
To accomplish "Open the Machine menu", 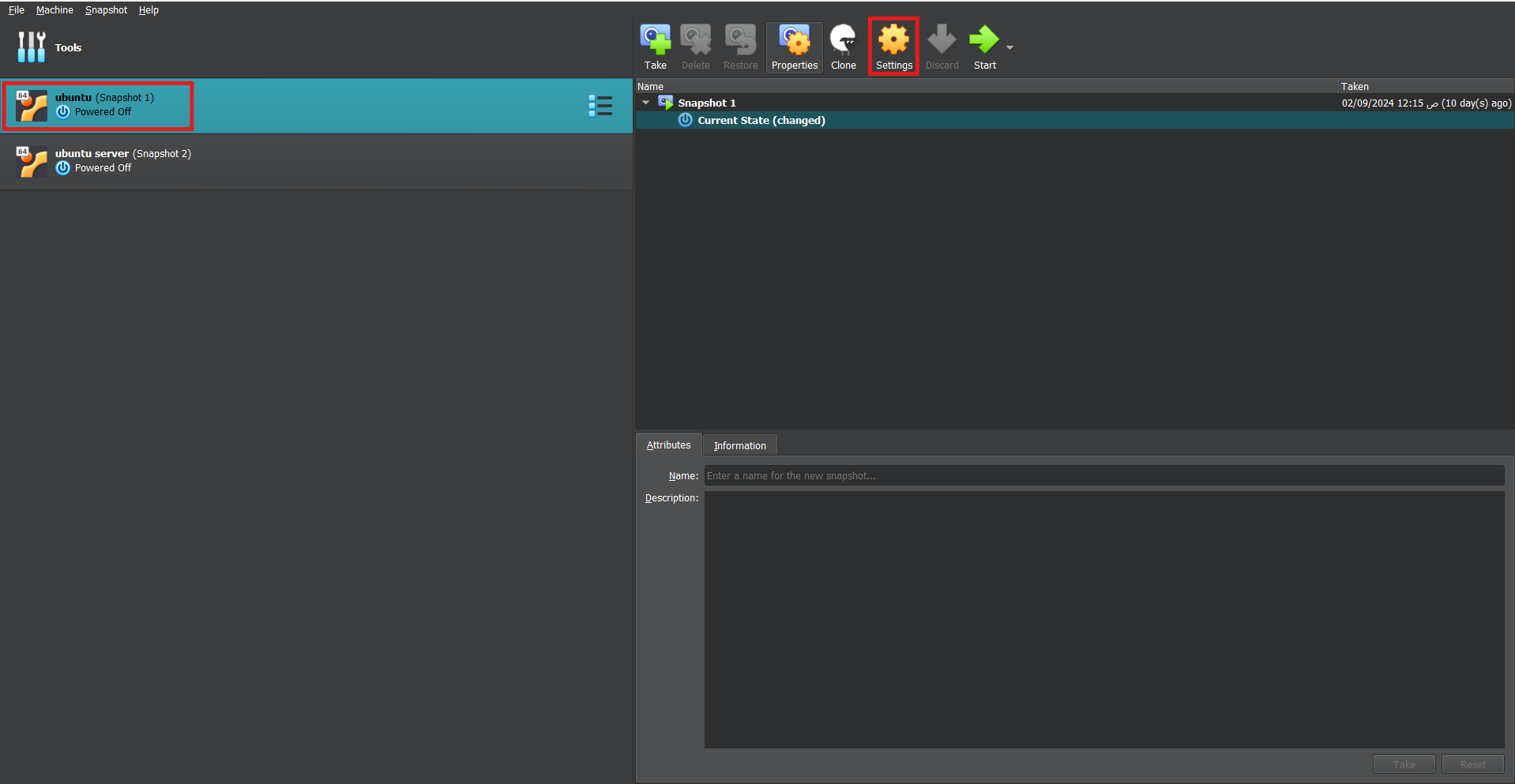I will [55, 10].
